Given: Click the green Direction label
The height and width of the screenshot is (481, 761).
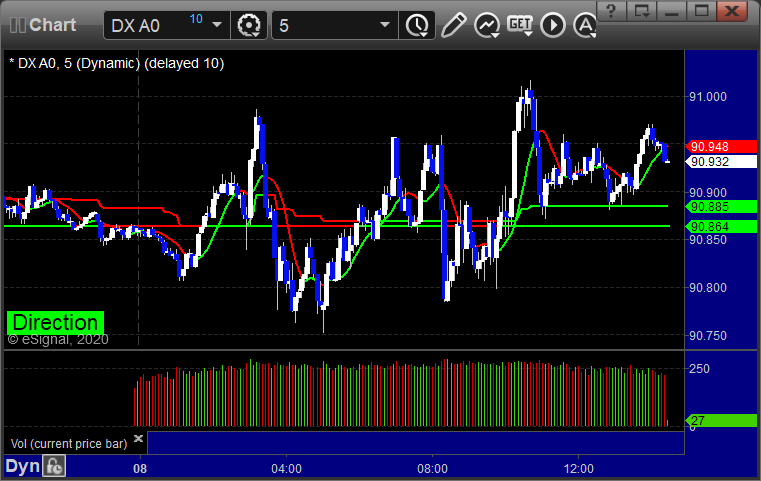Looking at the screenshot, I should click(x=55, y=323).
